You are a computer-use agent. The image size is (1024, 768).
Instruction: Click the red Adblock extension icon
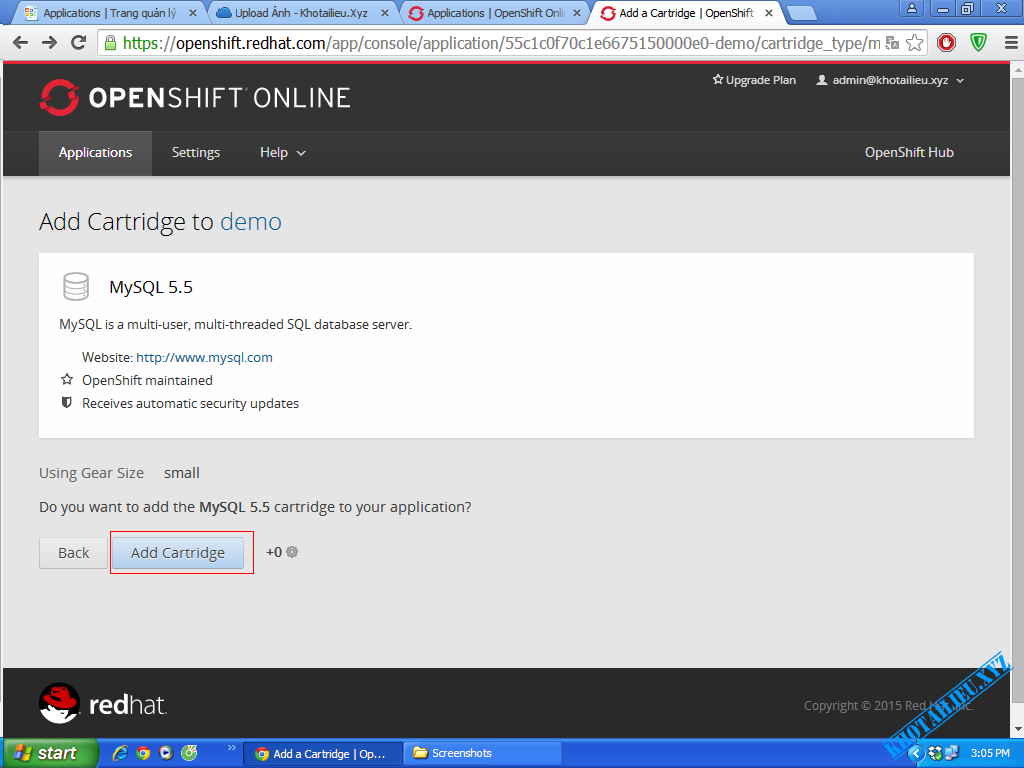pyautogui.click(x=946, y=43)
